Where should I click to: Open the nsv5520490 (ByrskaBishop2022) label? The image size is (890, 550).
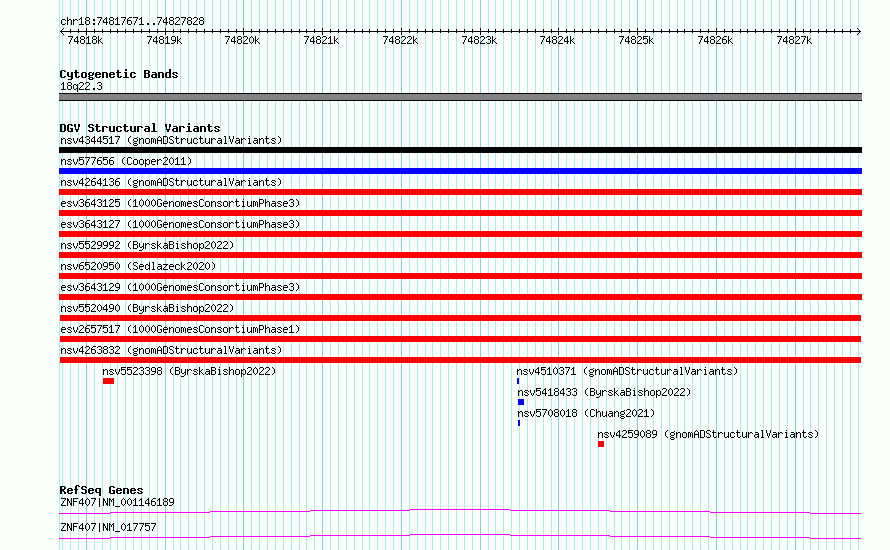click(x=147, y=308)
